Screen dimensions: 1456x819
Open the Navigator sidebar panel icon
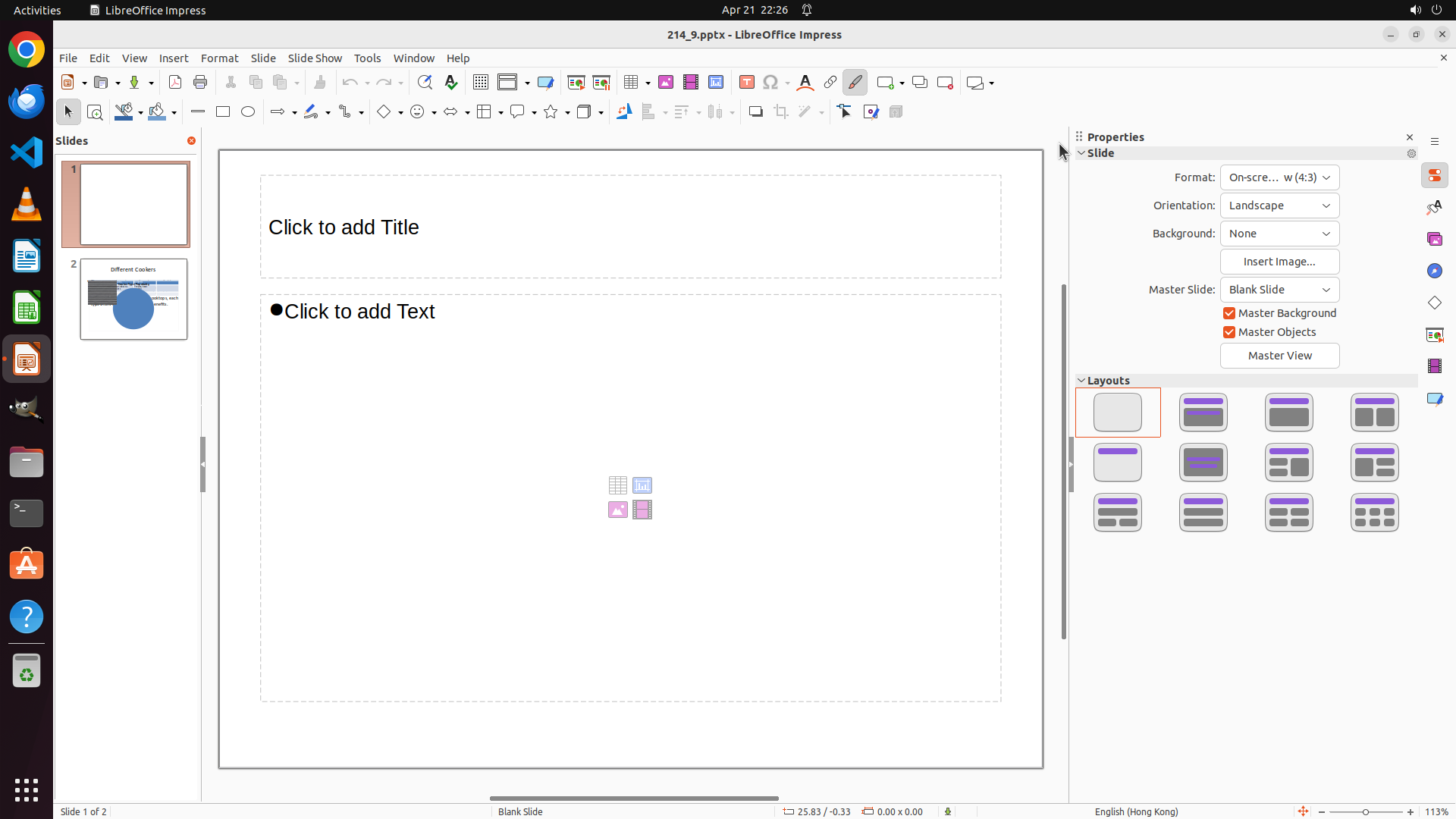click(1435, 271)
